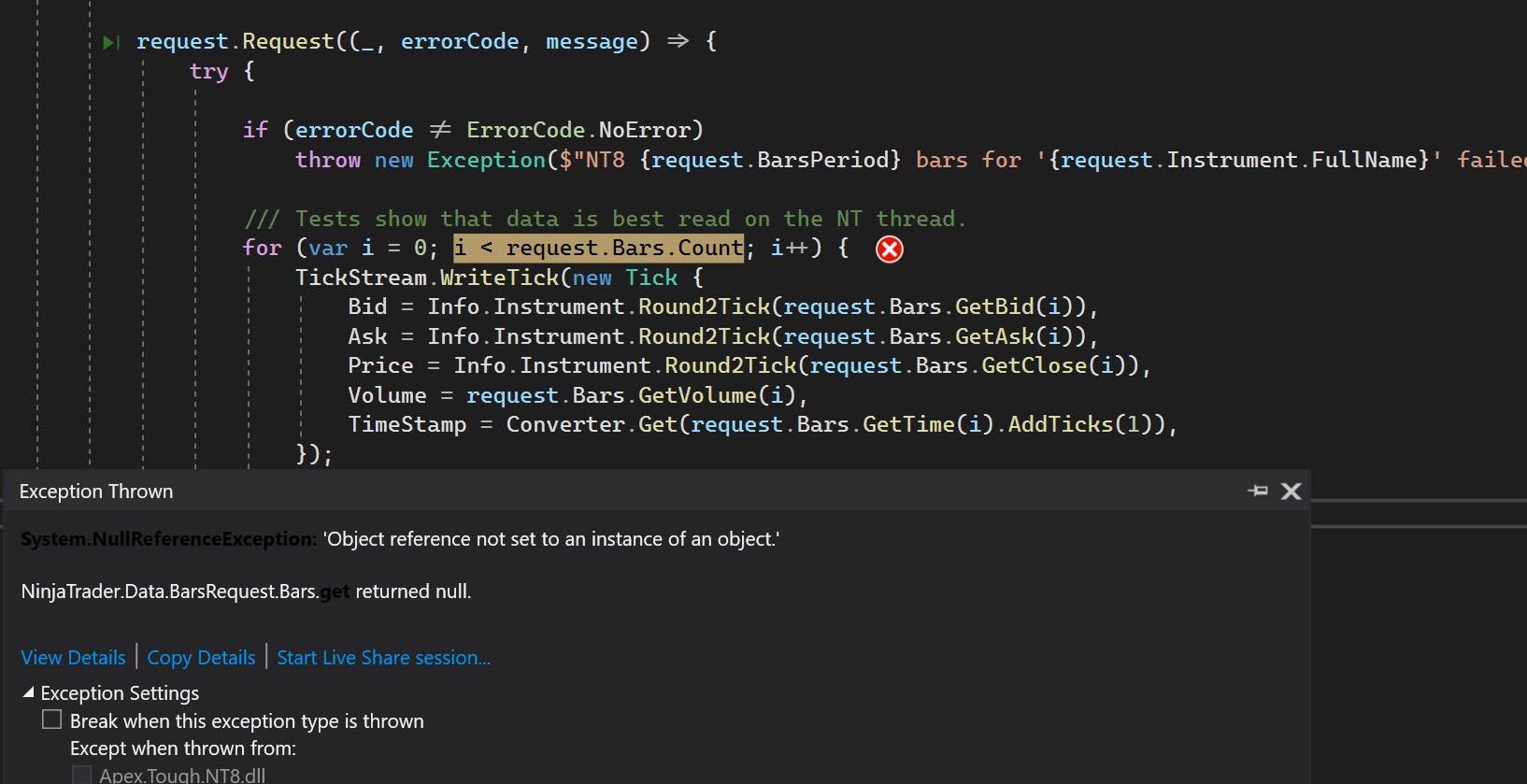Pin the Exception Thrown popup
Image resolution: width=1527 pixels, height=784 pixels.
pos(1258,491)
